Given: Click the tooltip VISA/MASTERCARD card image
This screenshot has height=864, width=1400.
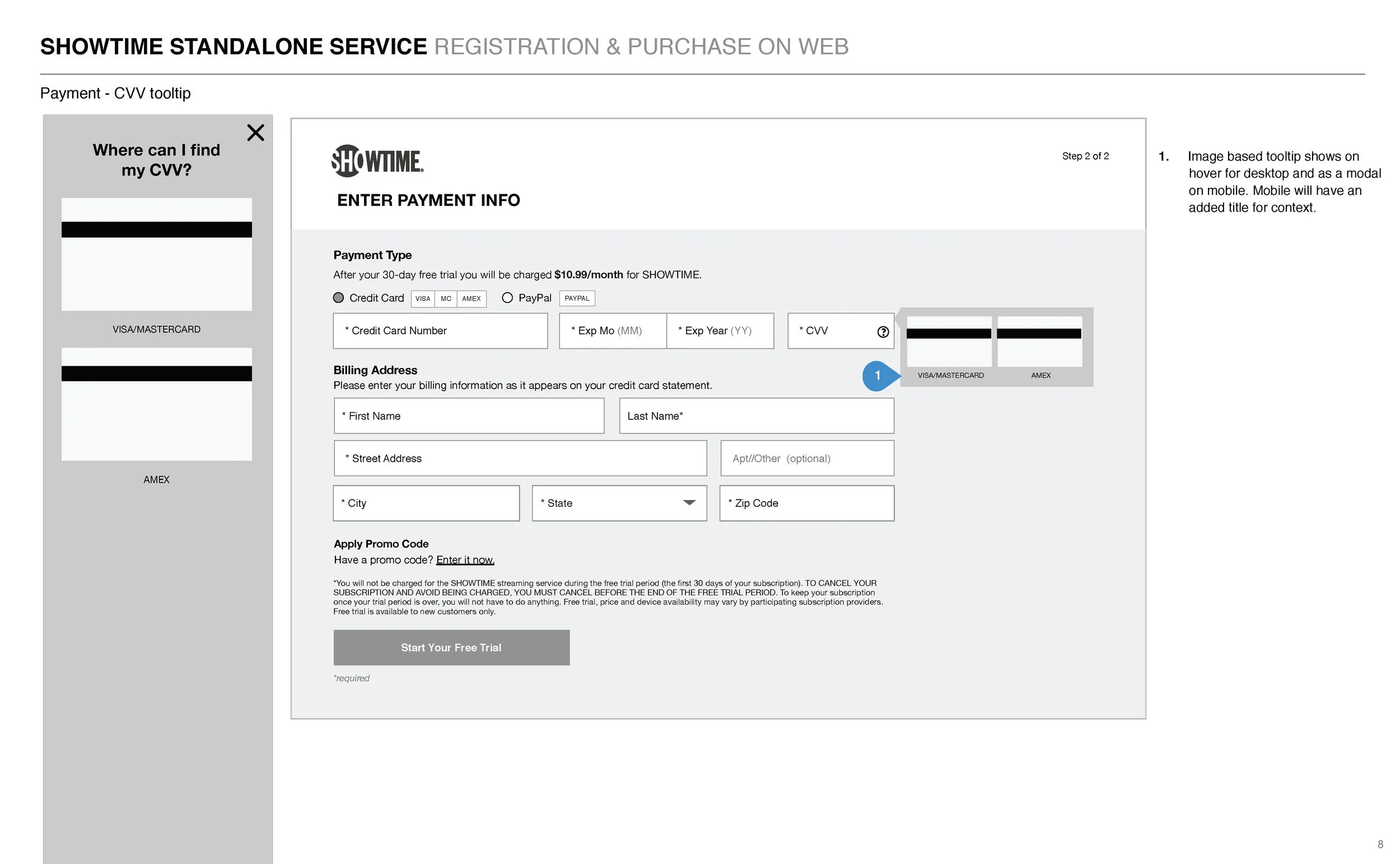Looking at the screenshot, I should pyautogui.click(x=949, y=342).
